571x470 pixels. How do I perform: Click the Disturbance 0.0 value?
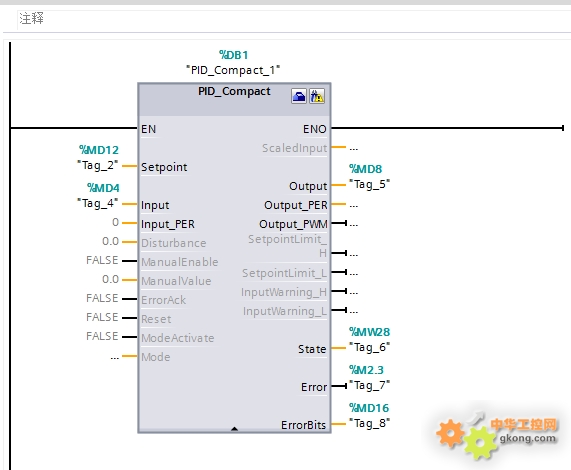coord(110,241)
